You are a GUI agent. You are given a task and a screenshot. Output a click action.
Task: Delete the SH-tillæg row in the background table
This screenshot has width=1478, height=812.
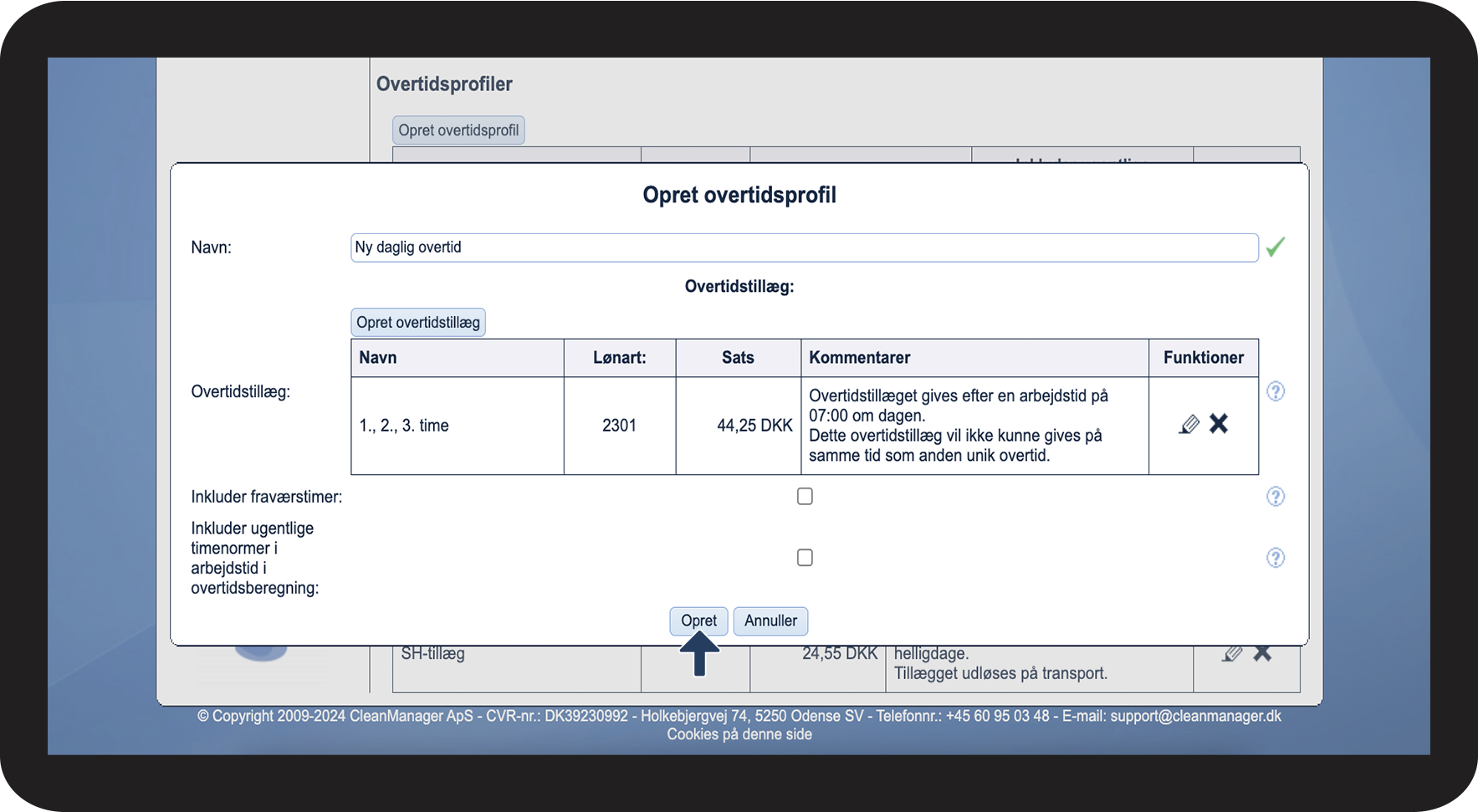tap(1262, 653)
